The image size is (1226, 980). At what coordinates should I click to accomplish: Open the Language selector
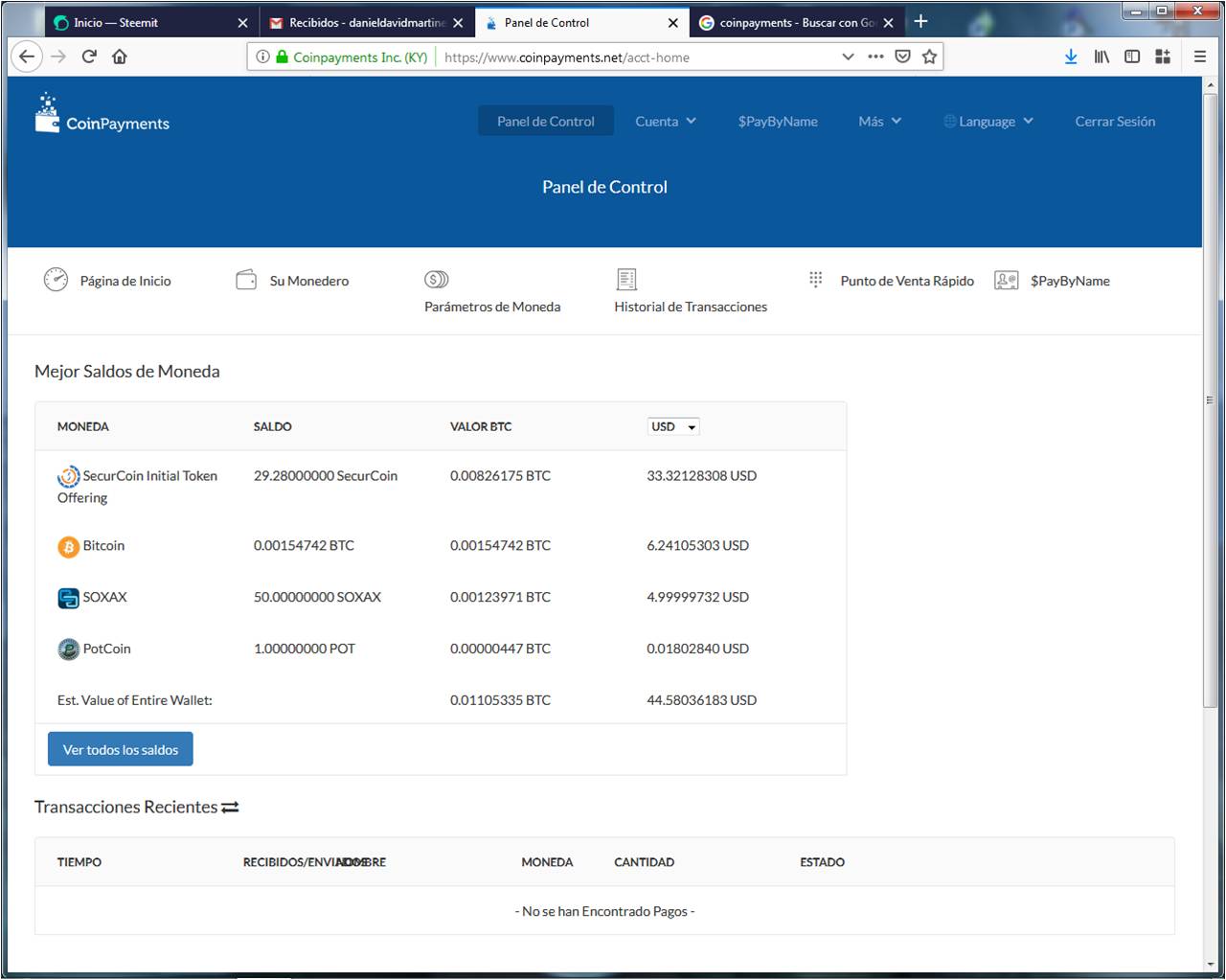pos(988,122)
